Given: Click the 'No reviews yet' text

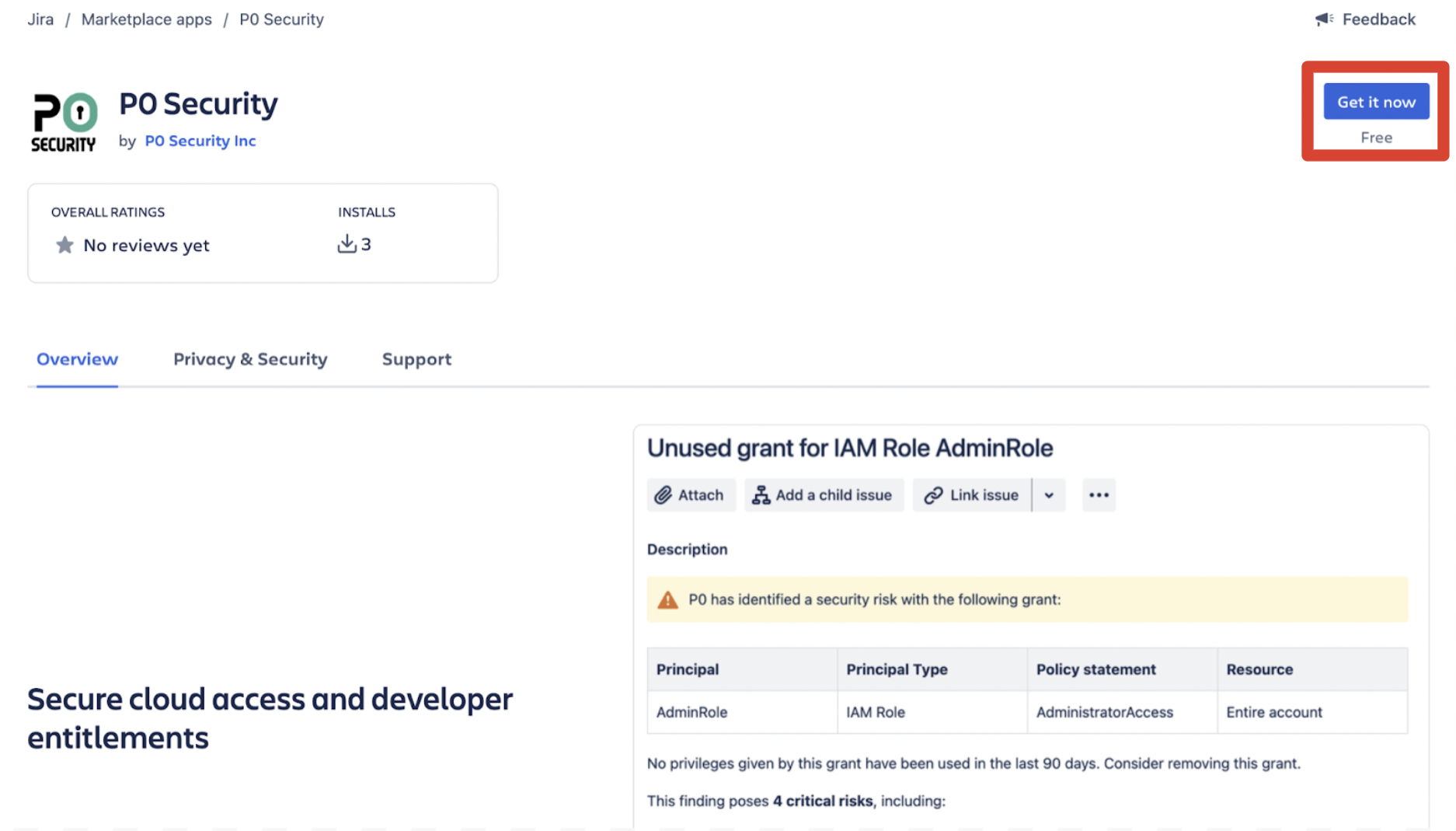Looking at the screenshot, I should [x=146, y=246].
